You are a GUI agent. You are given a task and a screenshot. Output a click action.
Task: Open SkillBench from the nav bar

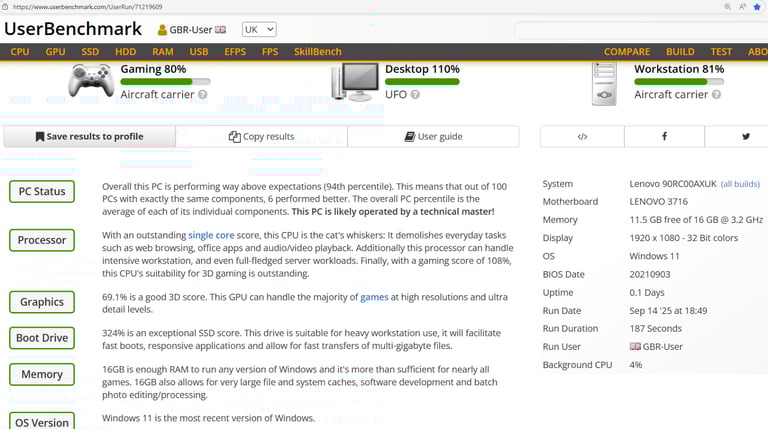(x=317, y=52)
